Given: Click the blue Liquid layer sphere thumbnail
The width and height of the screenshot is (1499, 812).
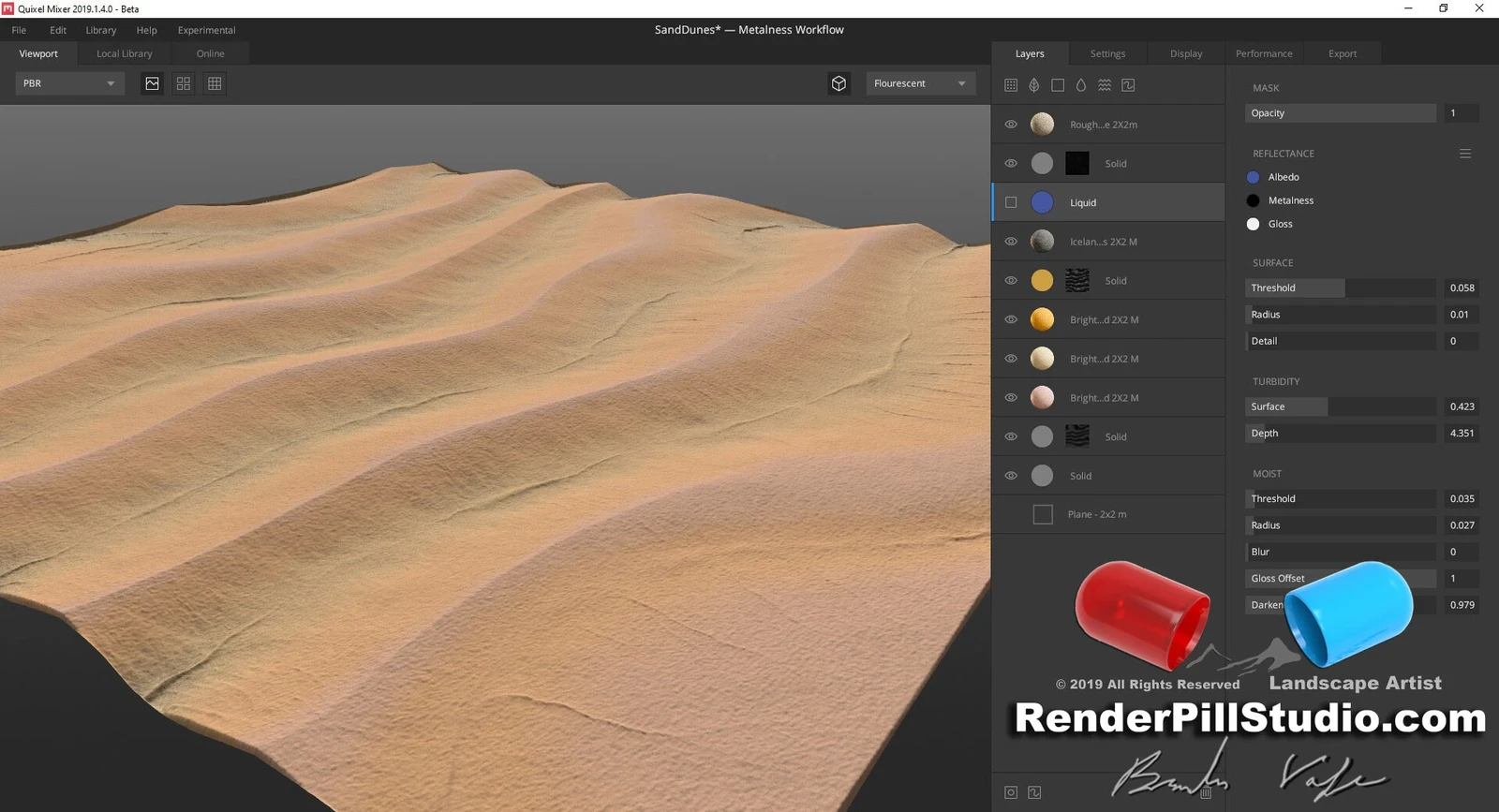Looking at the screenshot, I should click(1042, 202).
